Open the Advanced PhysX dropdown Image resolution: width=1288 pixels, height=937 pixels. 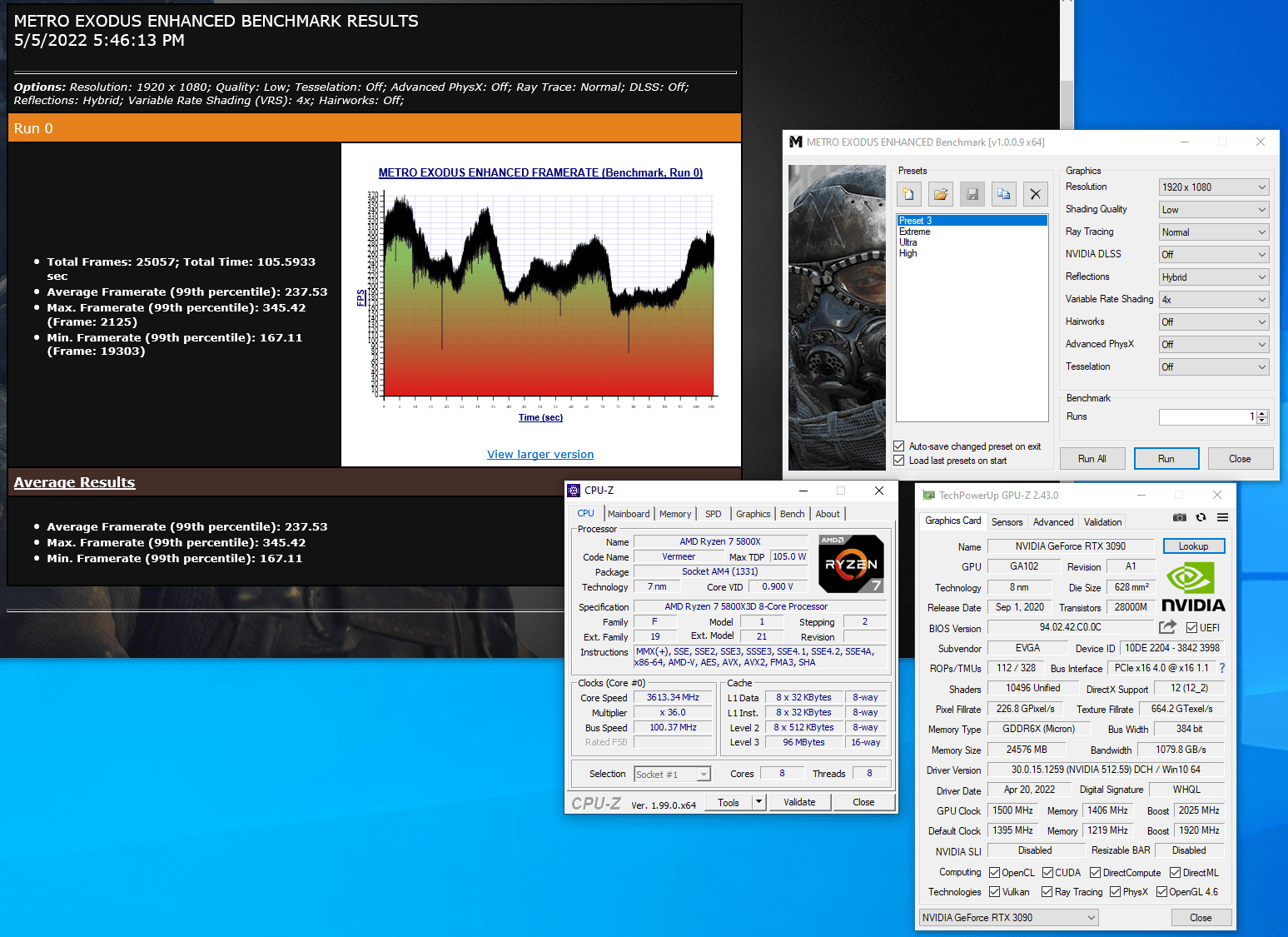click(1214, 345)
